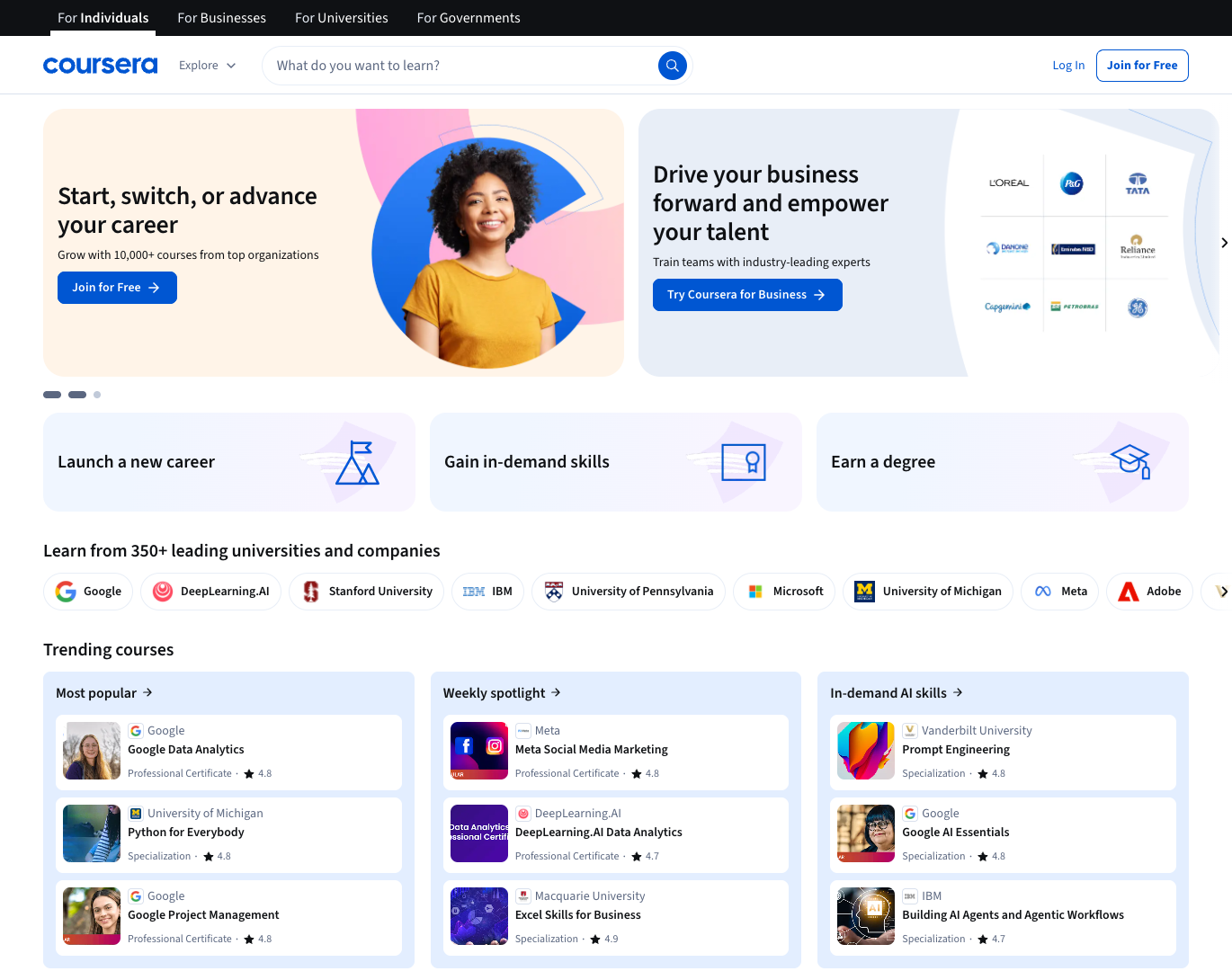Select the second carousel indicator
1232x971 pixels.
[76, 394]
